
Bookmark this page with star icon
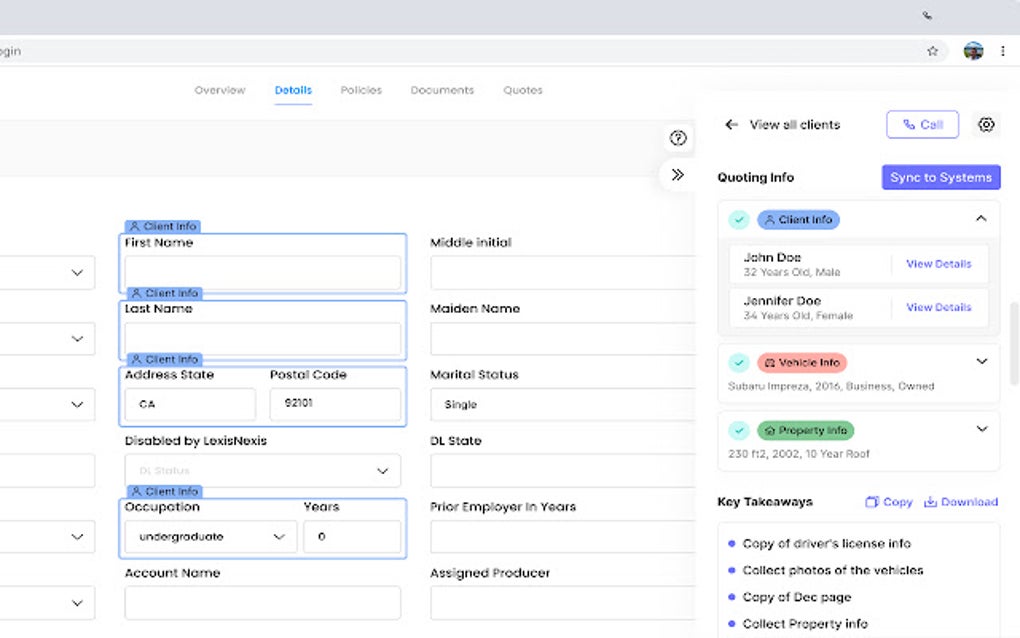[x=932, y=51]
